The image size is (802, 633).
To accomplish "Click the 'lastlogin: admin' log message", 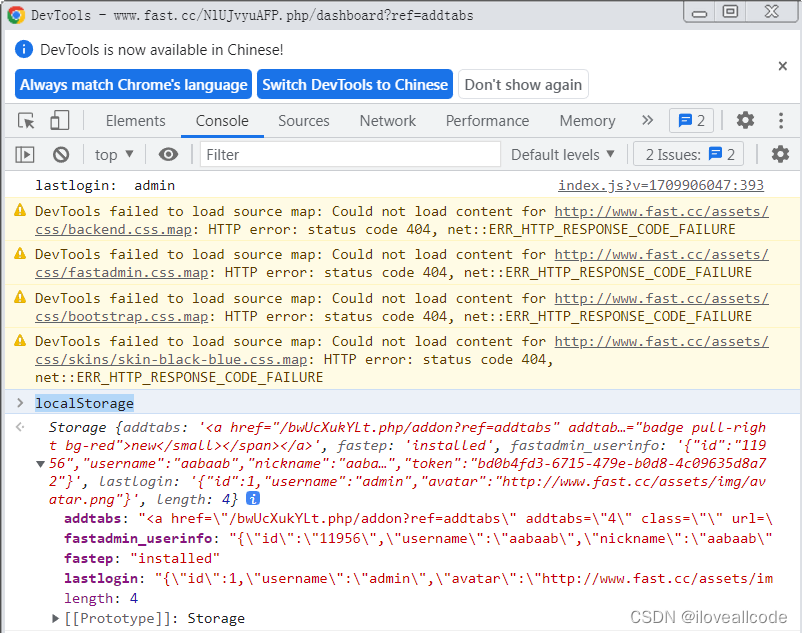I will click(x=105, y=185).
